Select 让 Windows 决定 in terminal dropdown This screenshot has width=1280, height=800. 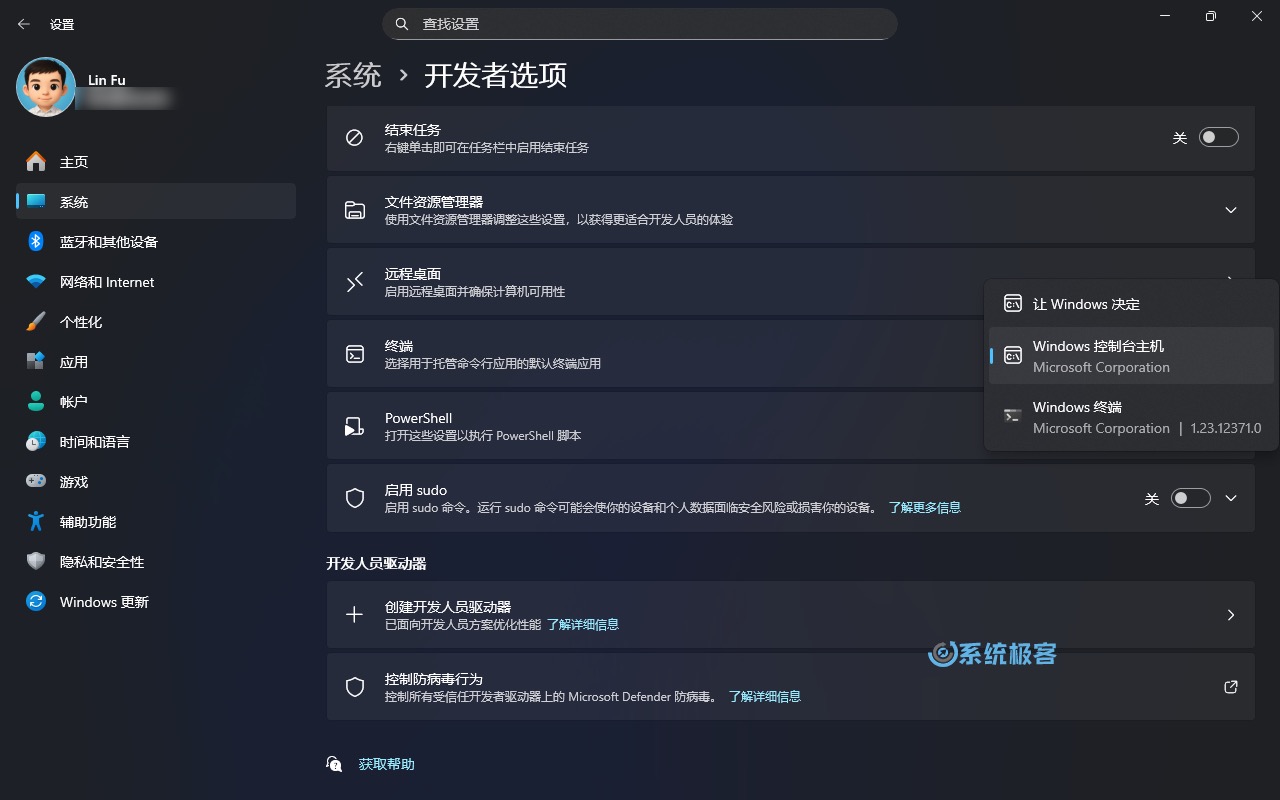[1131, 304]
